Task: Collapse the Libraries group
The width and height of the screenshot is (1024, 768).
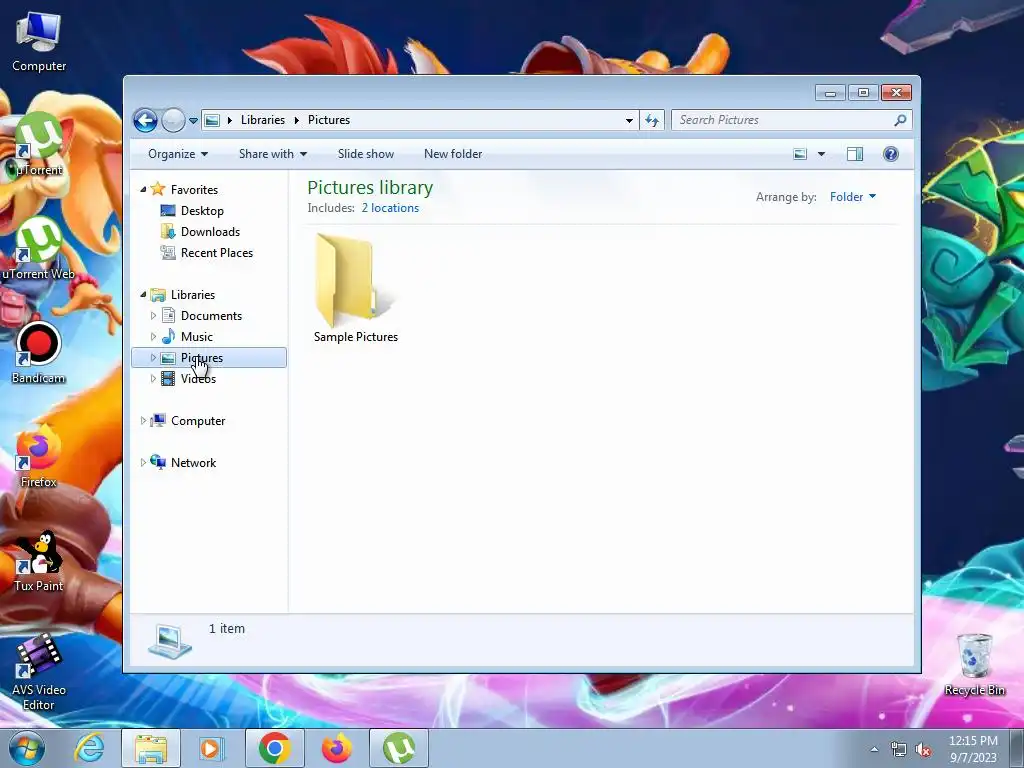Action: click(x=143, y=295)
